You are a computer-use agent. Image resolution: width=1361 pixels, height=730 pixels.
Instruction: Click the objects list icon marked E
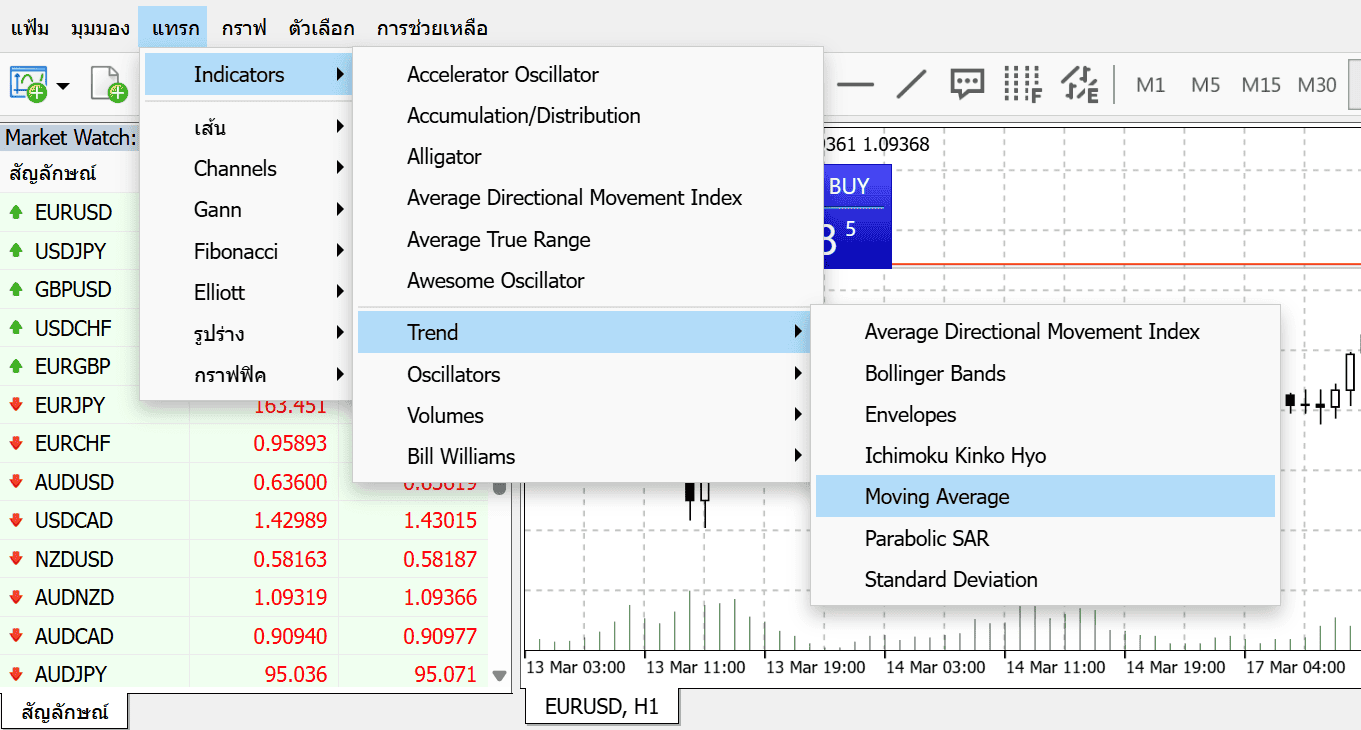coord(1079,84)
